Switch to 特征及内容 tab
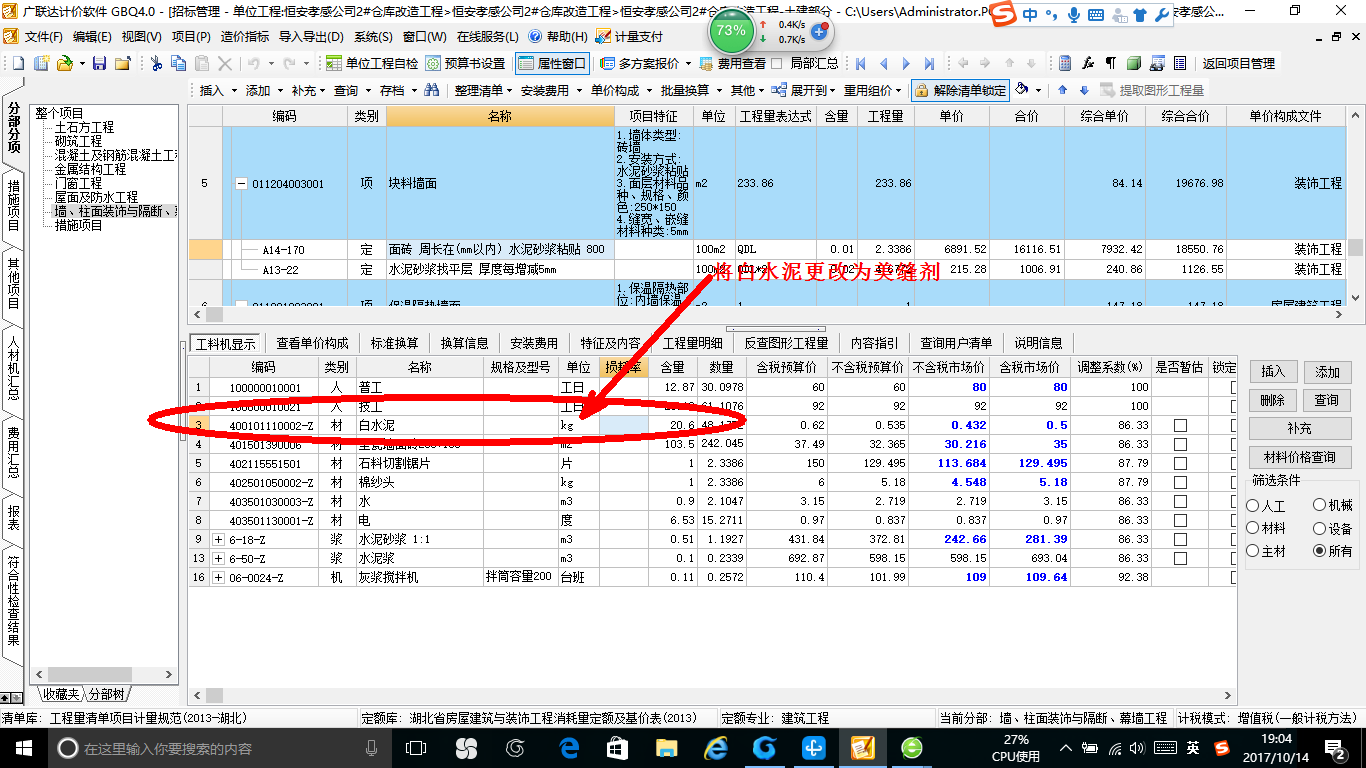 pos(610,343)
